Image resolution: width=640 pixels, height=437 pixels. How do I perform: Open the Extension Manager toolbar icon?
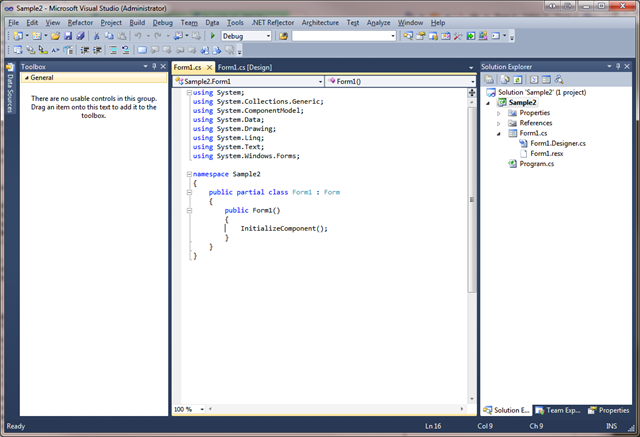483,36
